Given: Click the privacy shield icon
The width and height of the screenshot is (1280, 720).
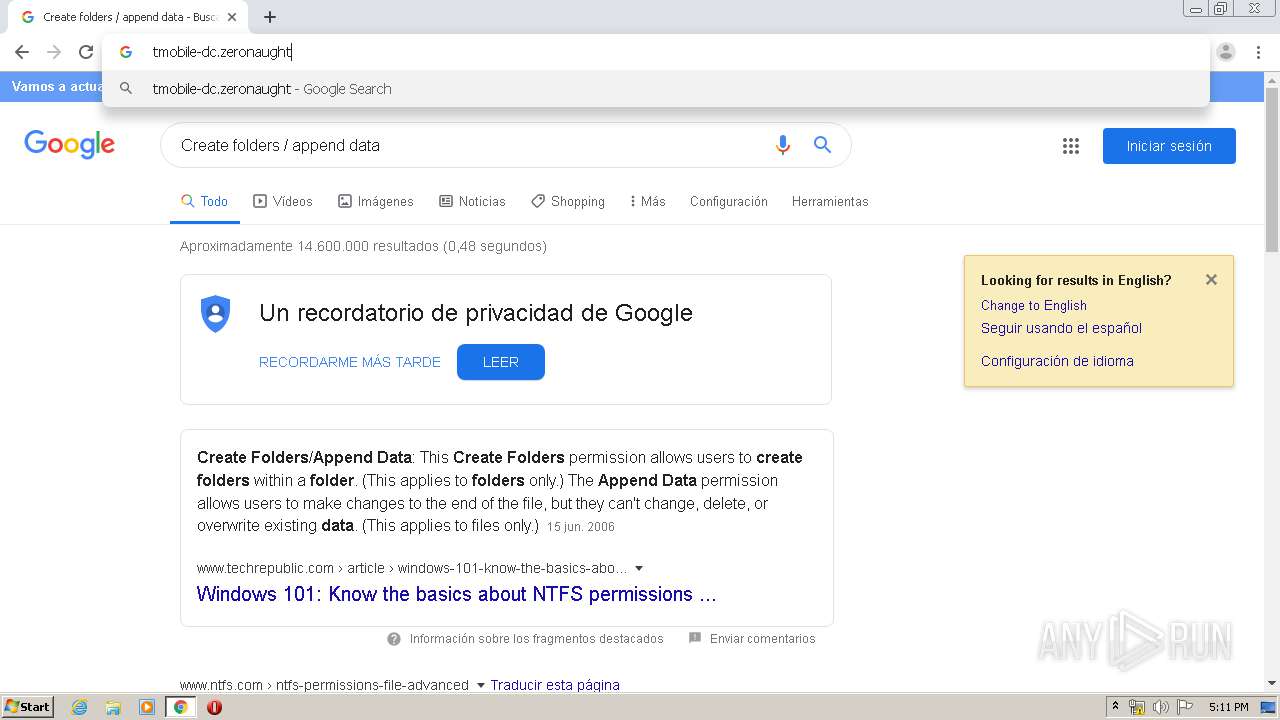Looking at the screenshot, I should pyautogui.click(x=216, y=314).
